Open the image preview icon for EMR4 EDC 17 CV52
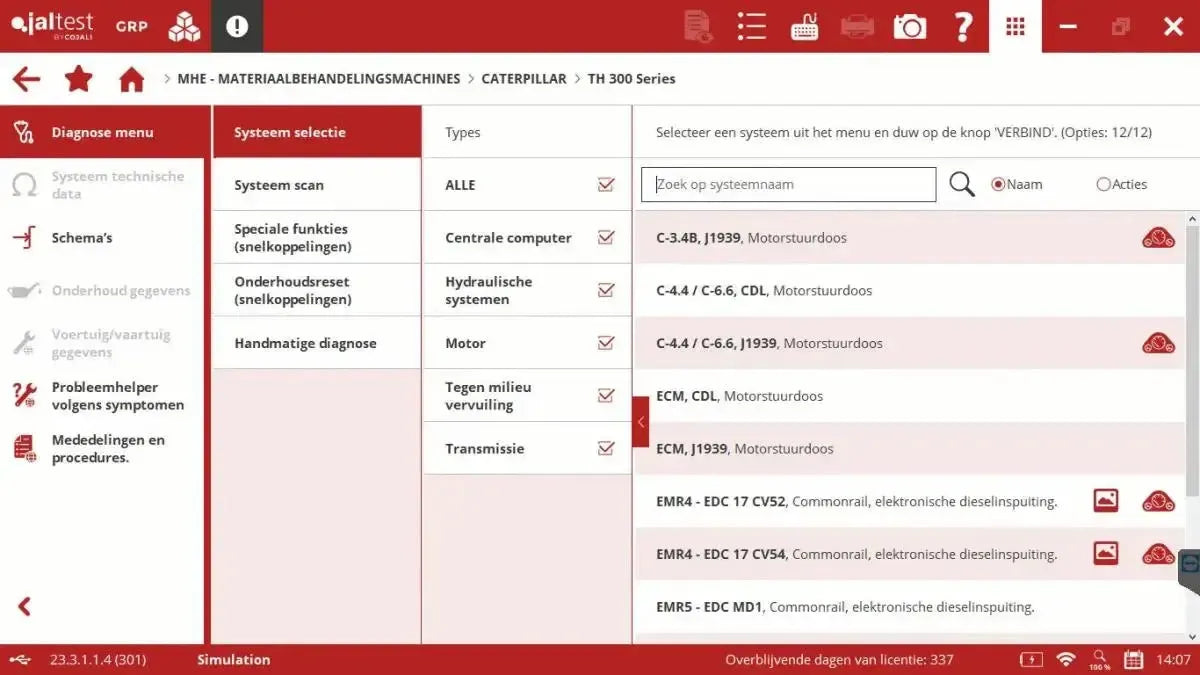The image size is (1200, 675). pos(1106,500)
